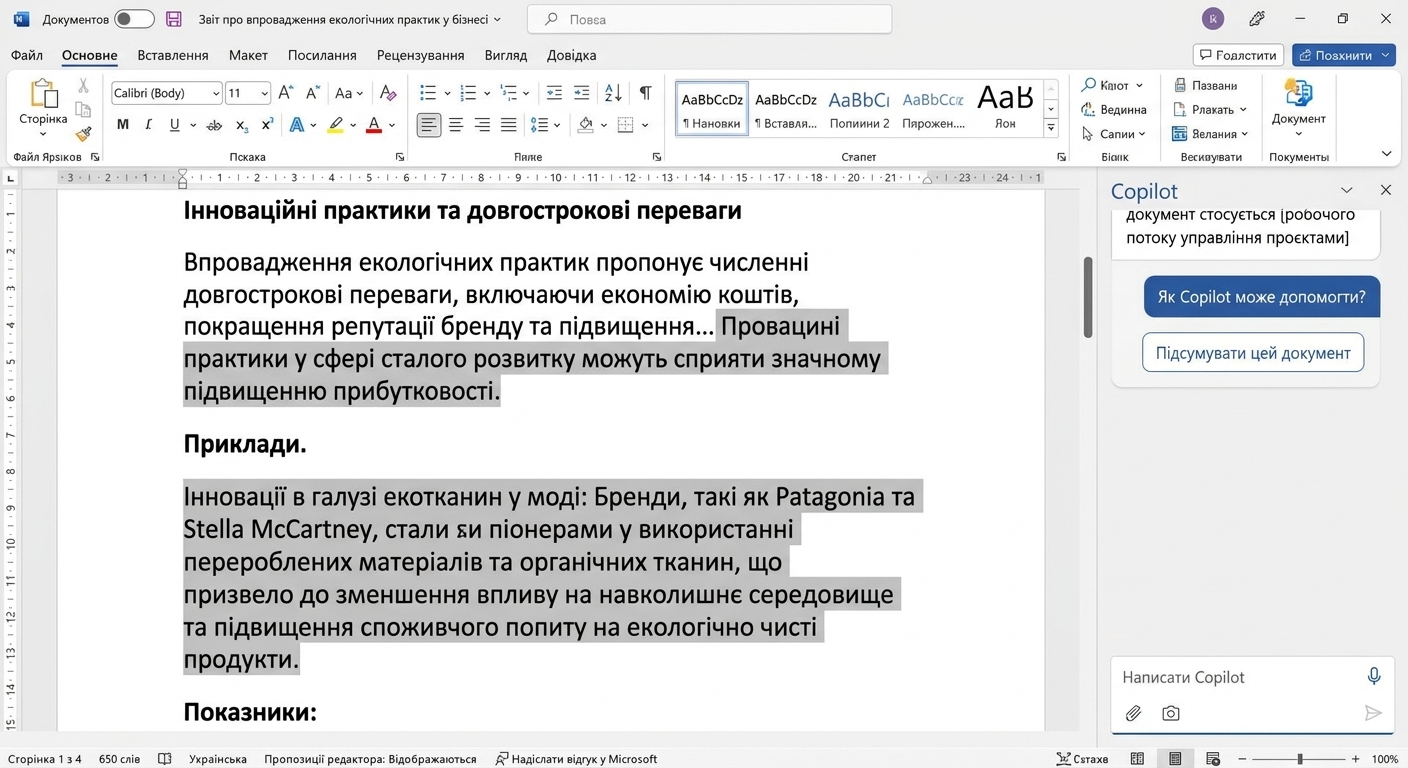Screen dimensions: 1408x768
Task: Decrease paragraph indent
Action: pos(554,93)
